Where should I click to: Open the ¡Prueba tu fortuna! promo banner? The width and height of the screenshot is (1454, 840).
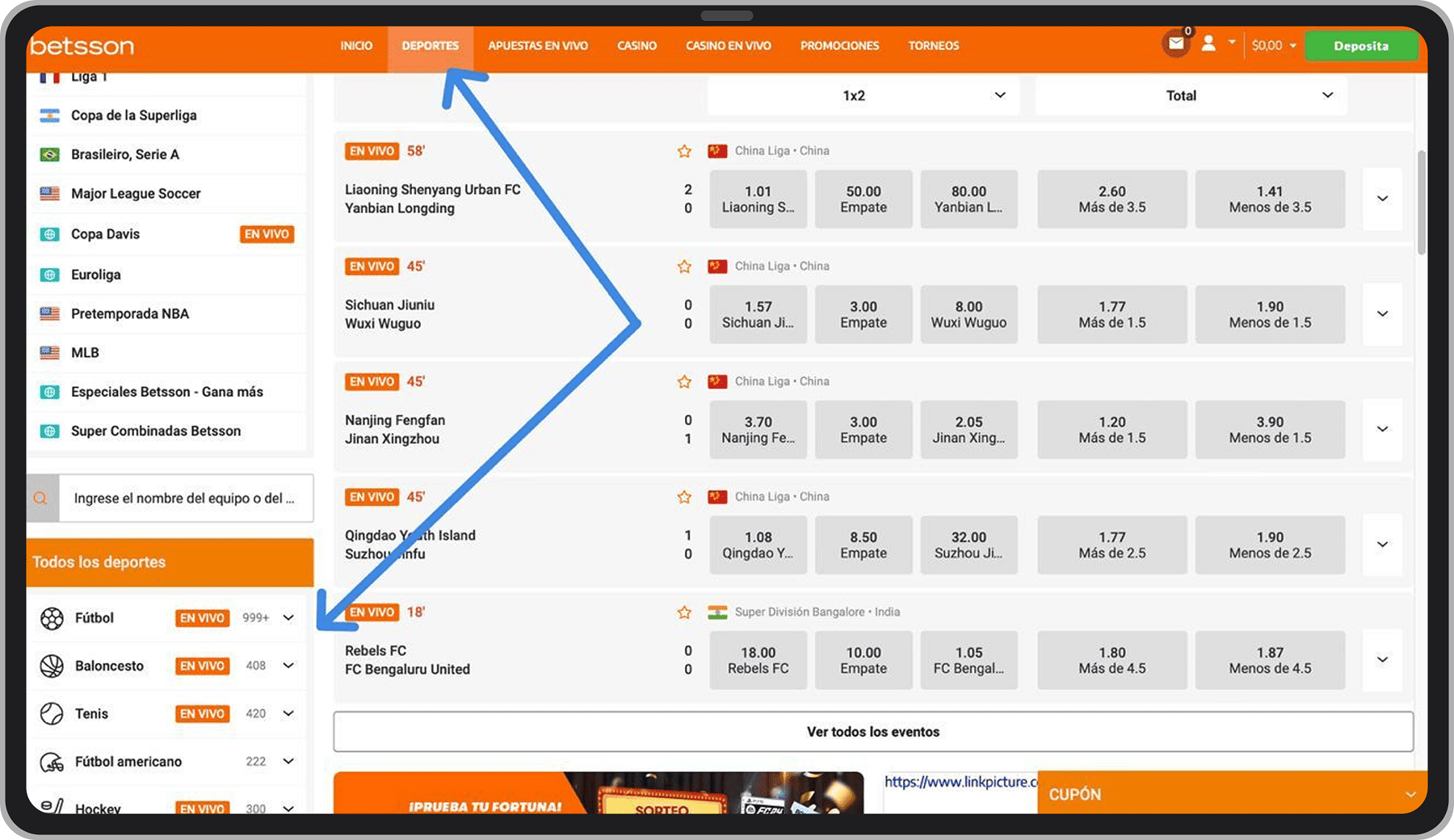(x=599, y=793)
